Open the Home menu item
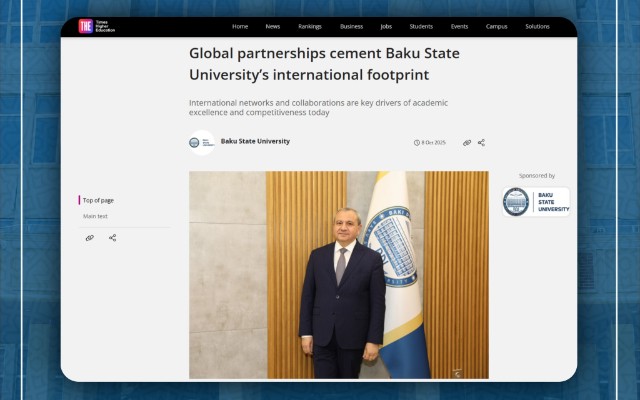640x400 pixels. (x=240, y=27)
